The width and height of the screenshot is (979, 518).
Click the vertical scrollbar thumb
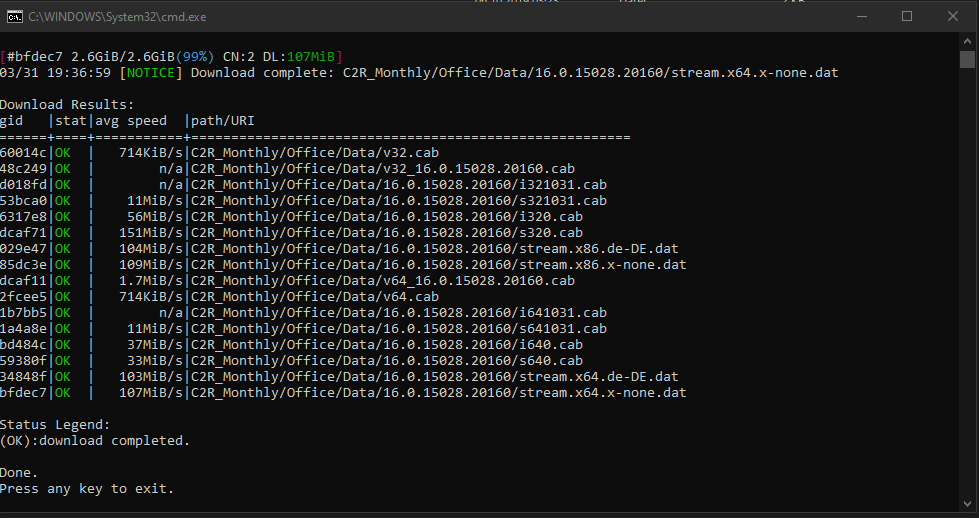(967, 59)
